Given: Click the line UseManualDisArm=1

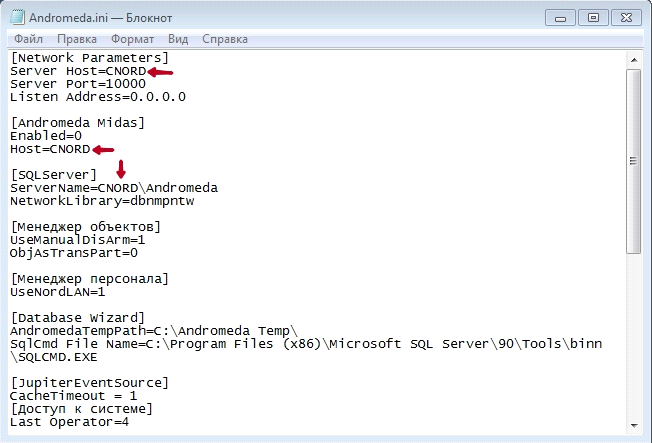Looking at the screenshot, I should [77, 240].
